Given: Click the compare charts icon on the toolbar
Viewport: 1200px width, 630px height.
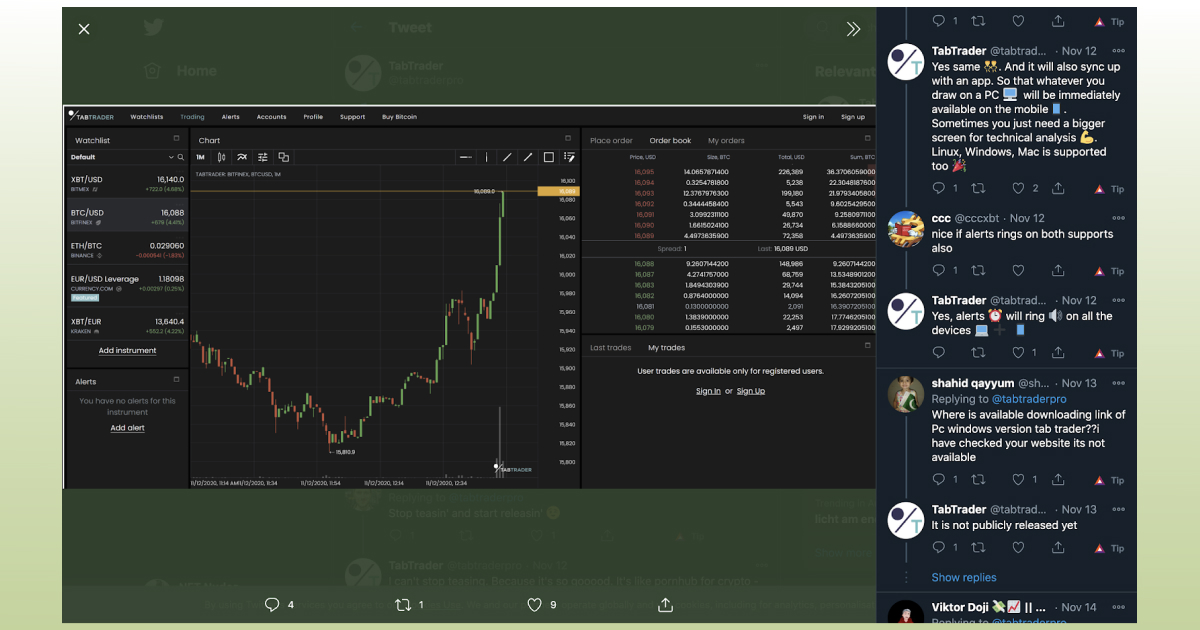Looking at the screenshot, I should [283, 157].
